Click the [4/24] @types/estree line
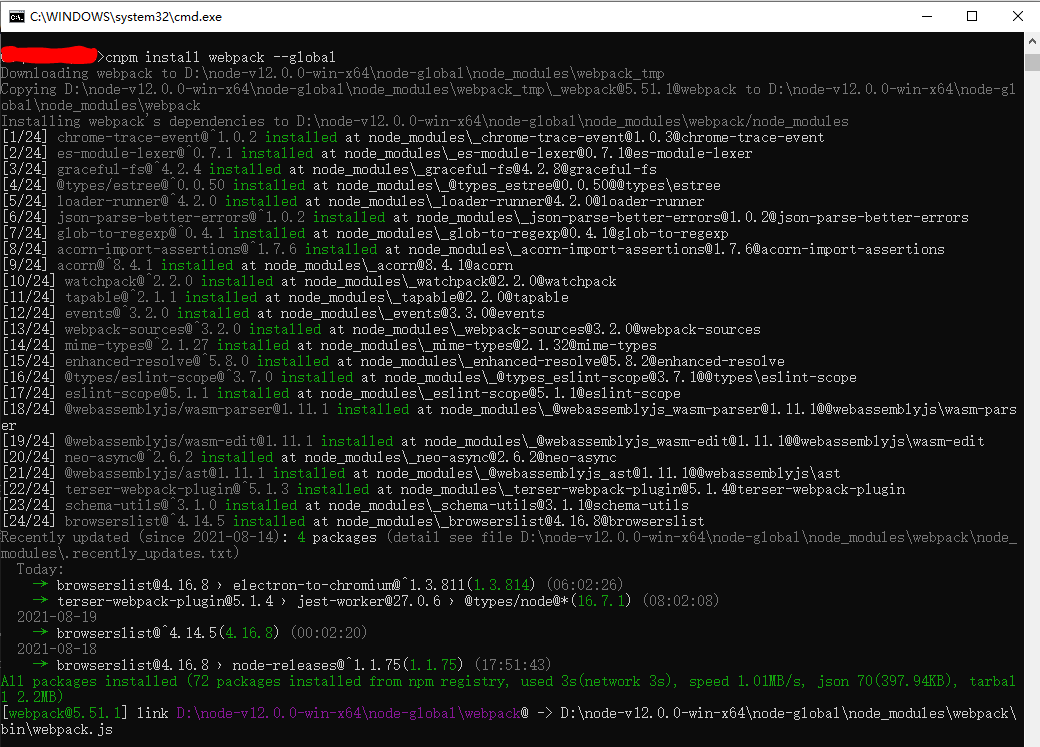The image size is (1040, 747). pyautogui.click(x=361, y=185)
